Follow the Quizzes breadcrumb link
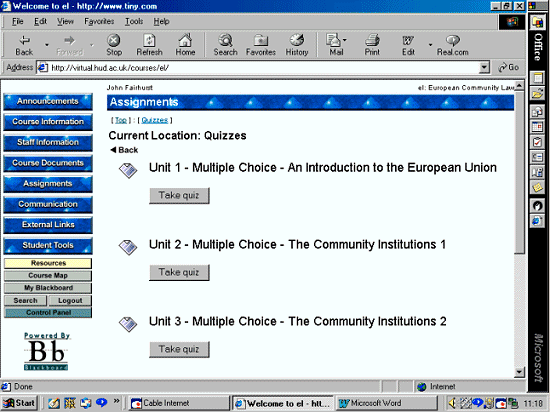Image resolution: width=550 pixels, height=412 pixels. pyautogui.click(x=155, y=120)
